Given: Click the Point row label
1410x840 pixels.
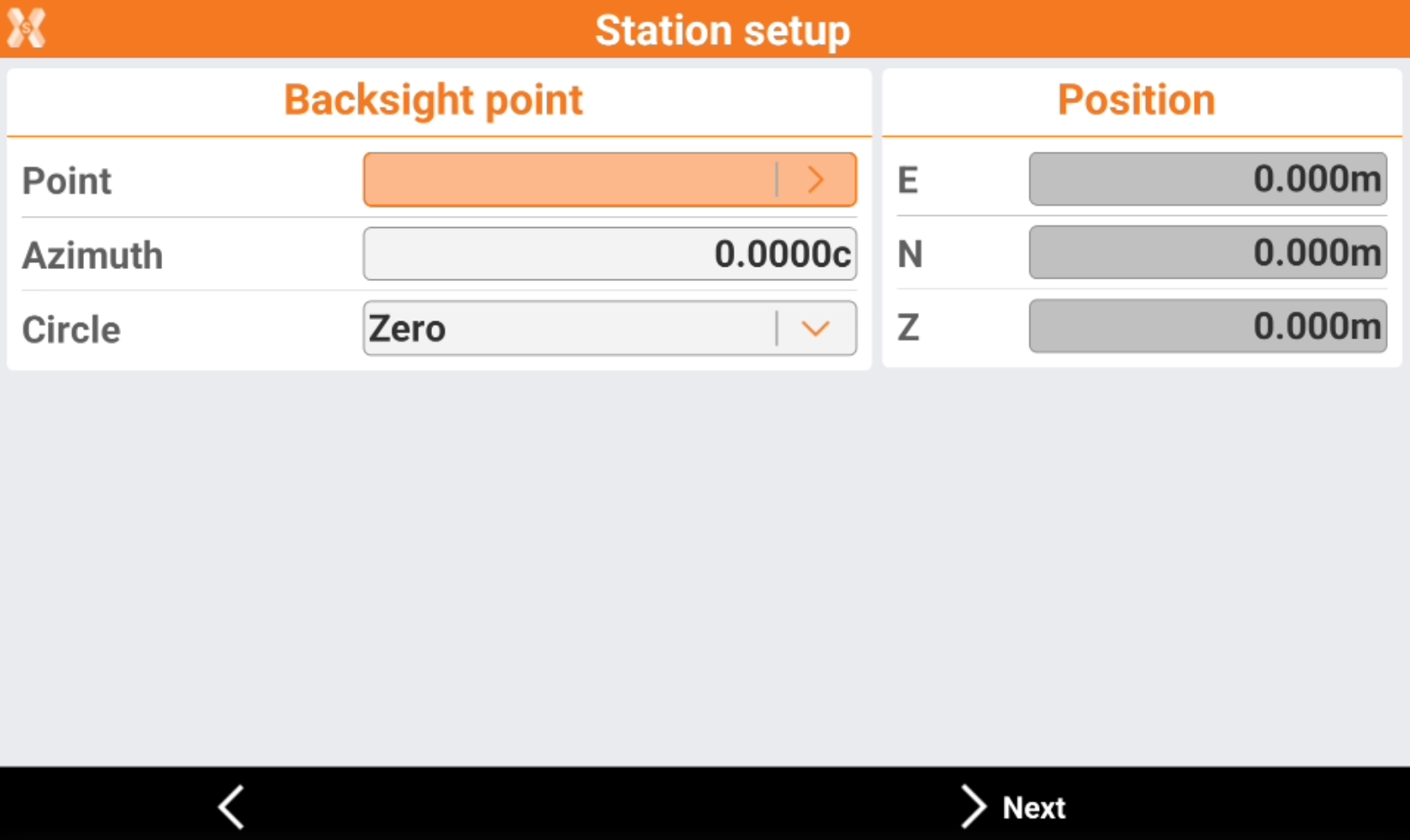Looking at the screenshot, I should (x=67, y=181).
